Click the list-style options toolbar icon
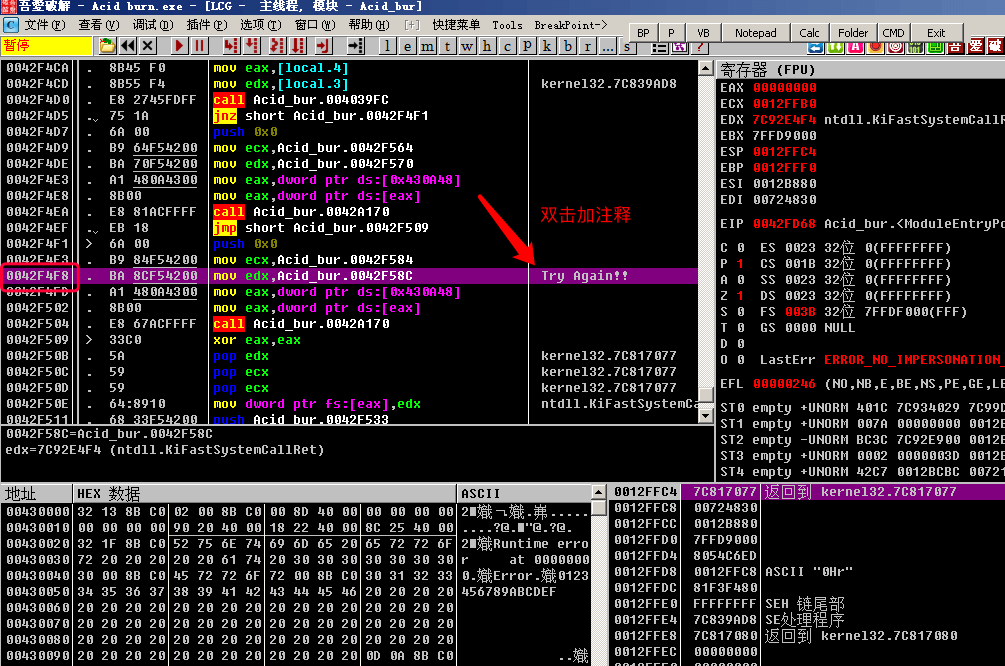1005x666 pixels. click(659, 47)
